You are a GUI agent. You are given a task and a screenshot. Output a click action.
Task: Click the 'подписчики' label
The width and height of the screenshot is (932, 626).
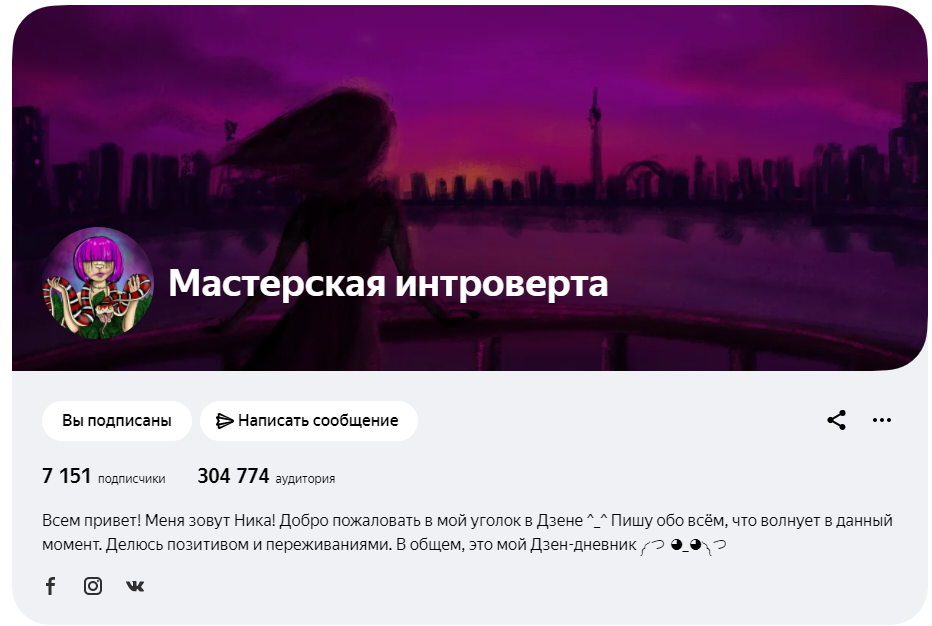pyautogui.click(x=131, y=479)
